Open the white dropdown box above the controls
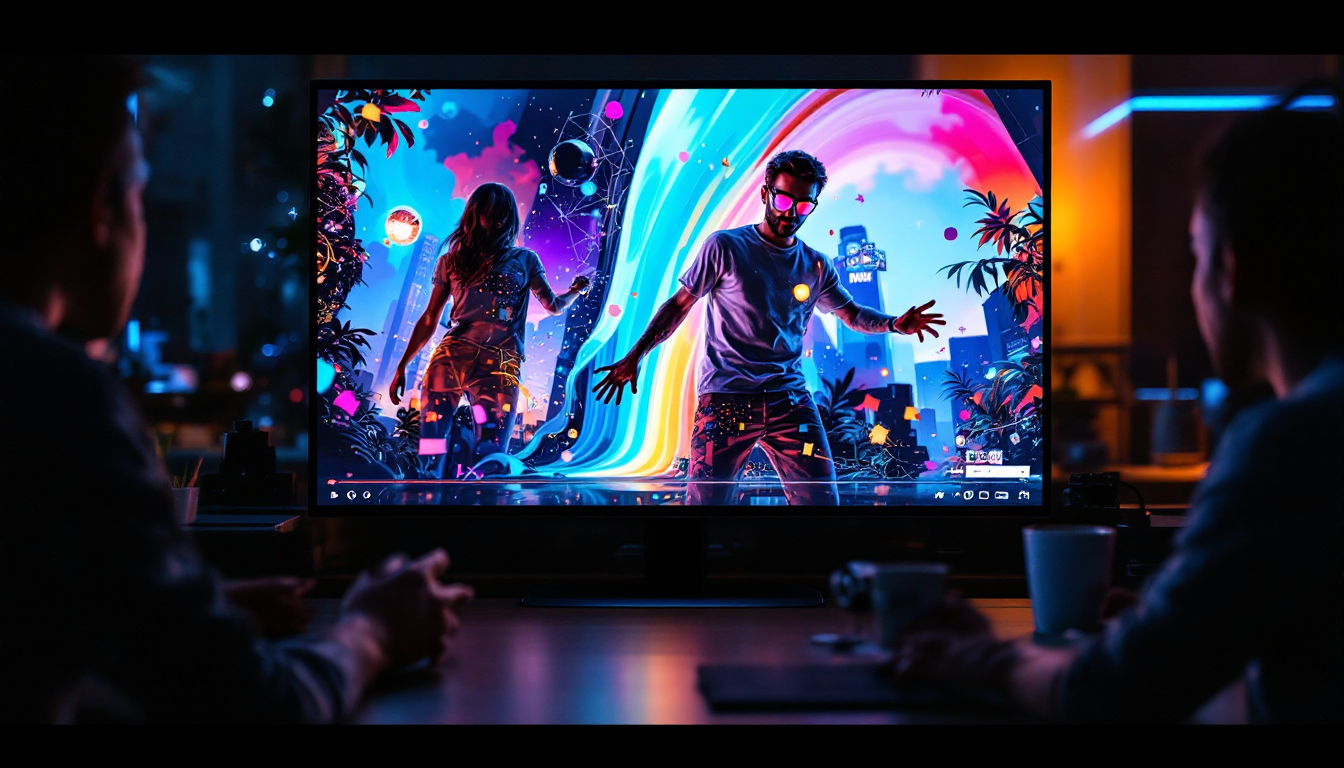This screenshot has height=768, width=1344. click(995, 471)
